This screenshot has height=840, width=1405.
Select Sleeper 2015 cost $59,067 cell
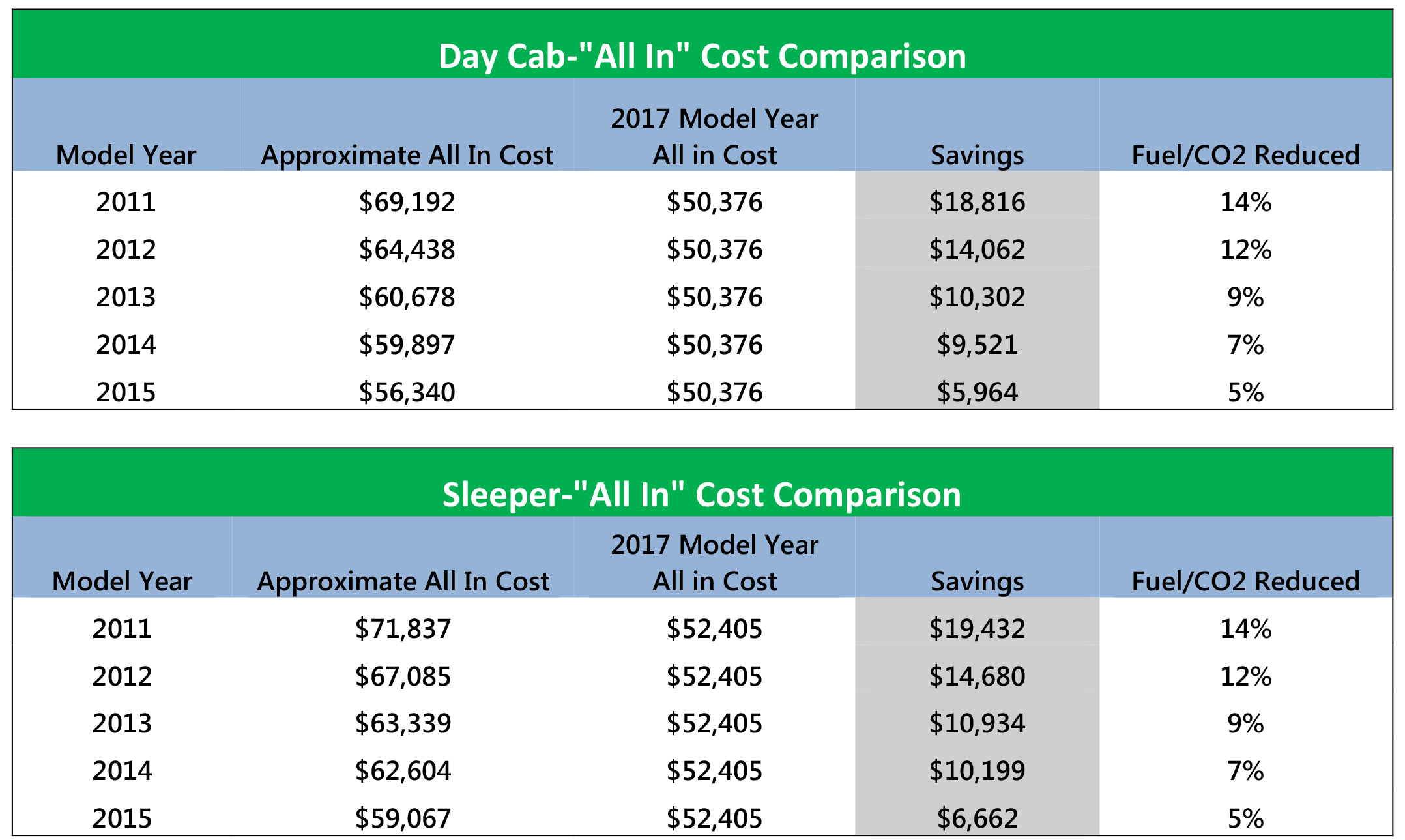(403, 818)
